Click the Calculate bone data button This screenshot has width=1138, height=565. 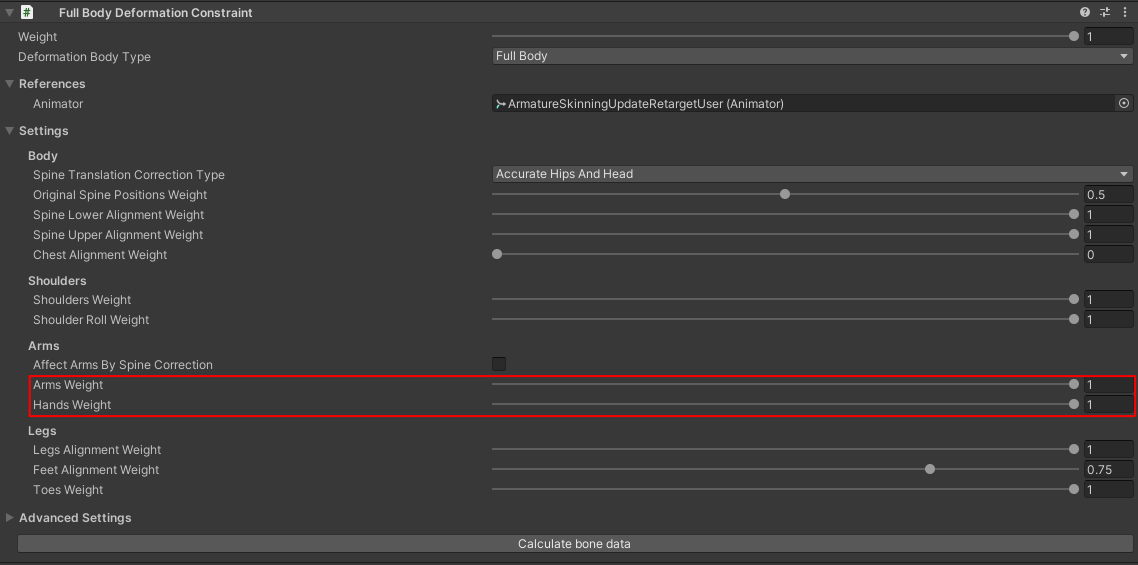point(575,544)
